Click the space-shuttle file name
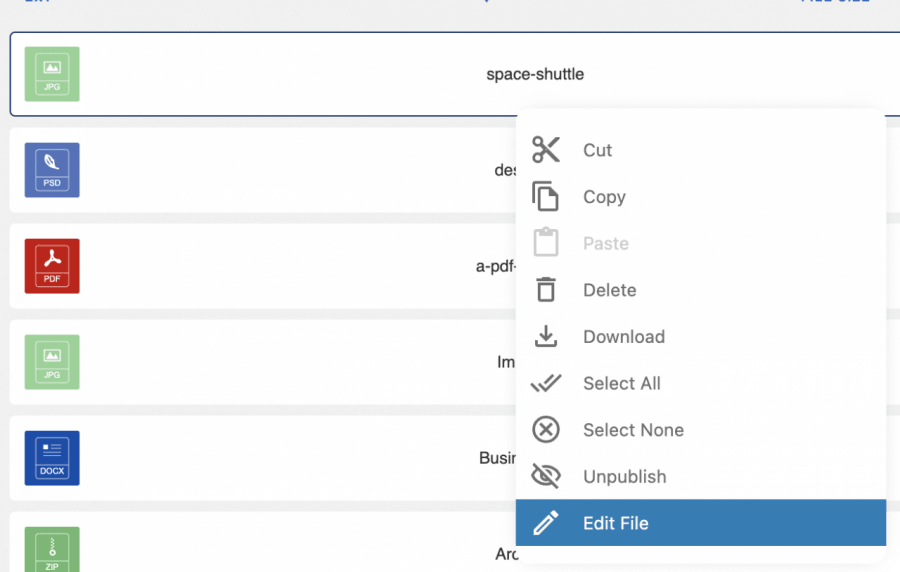 [535, 74]
